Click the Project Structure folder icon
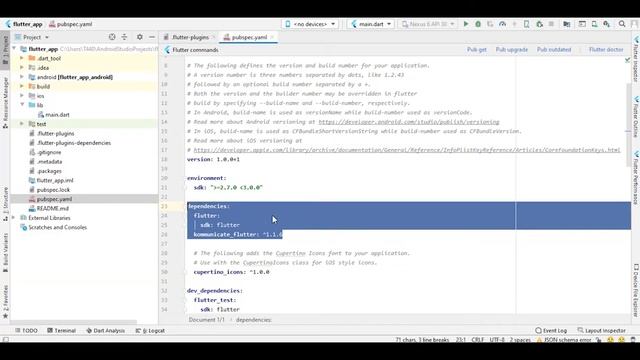 567,24
